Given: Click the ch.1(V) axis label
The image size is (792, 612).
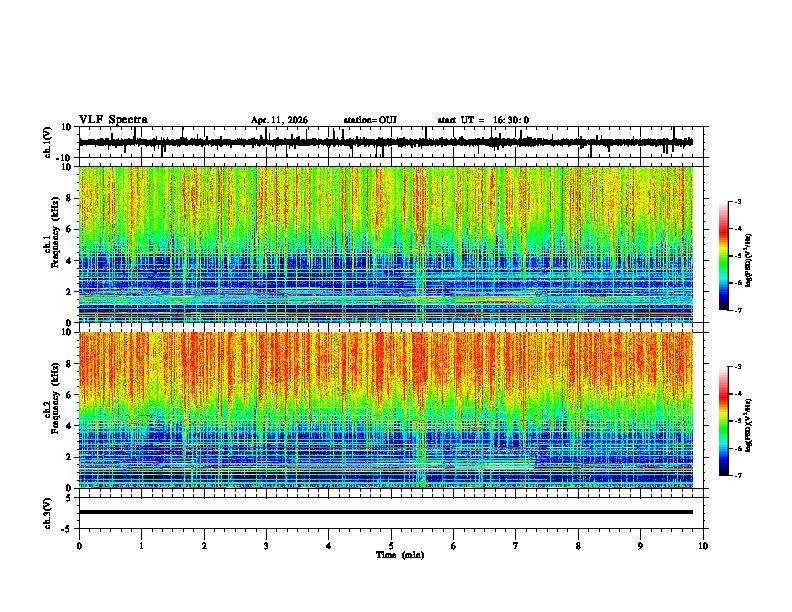Looking at the screenshot, I should 48,142.
